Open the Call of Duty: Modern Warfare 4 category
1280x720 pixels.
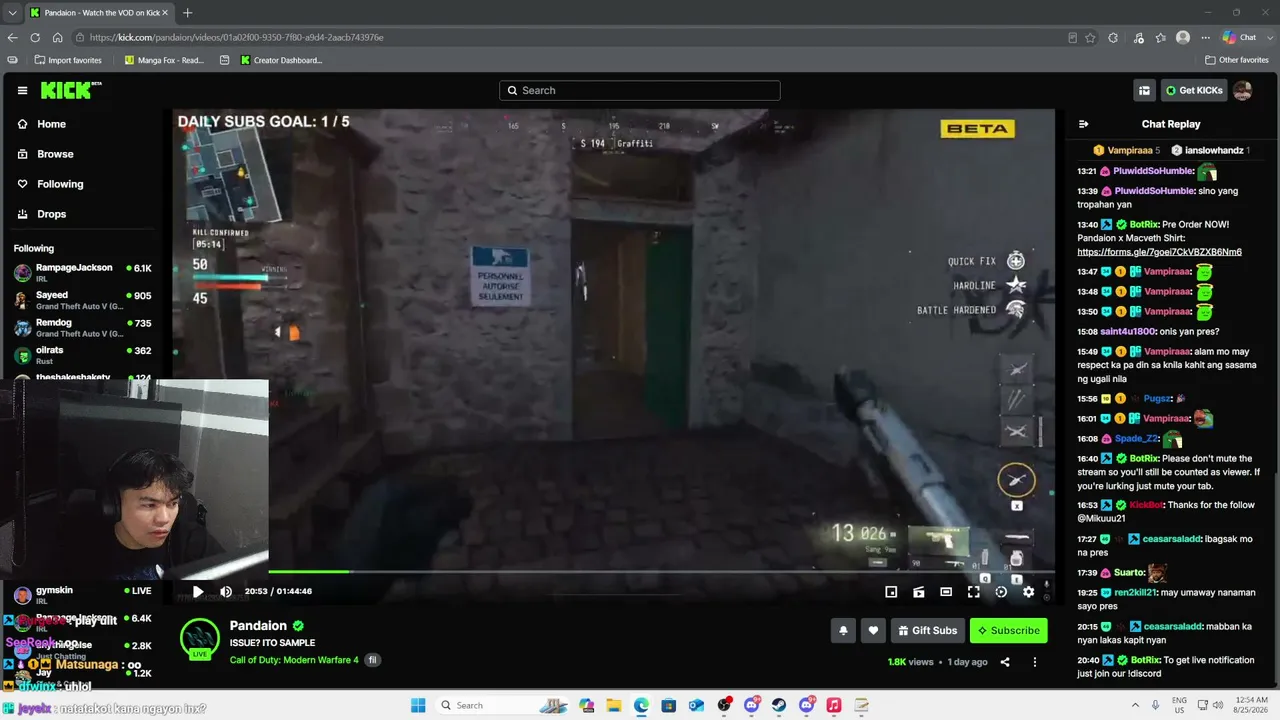[x=294, y=660]
